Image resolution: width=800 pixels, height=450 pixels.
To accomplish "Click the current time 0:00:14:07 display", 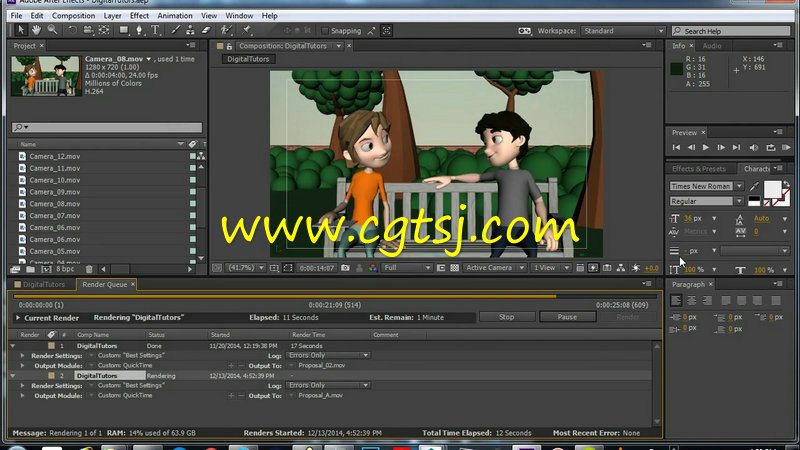I will point(316,268).
